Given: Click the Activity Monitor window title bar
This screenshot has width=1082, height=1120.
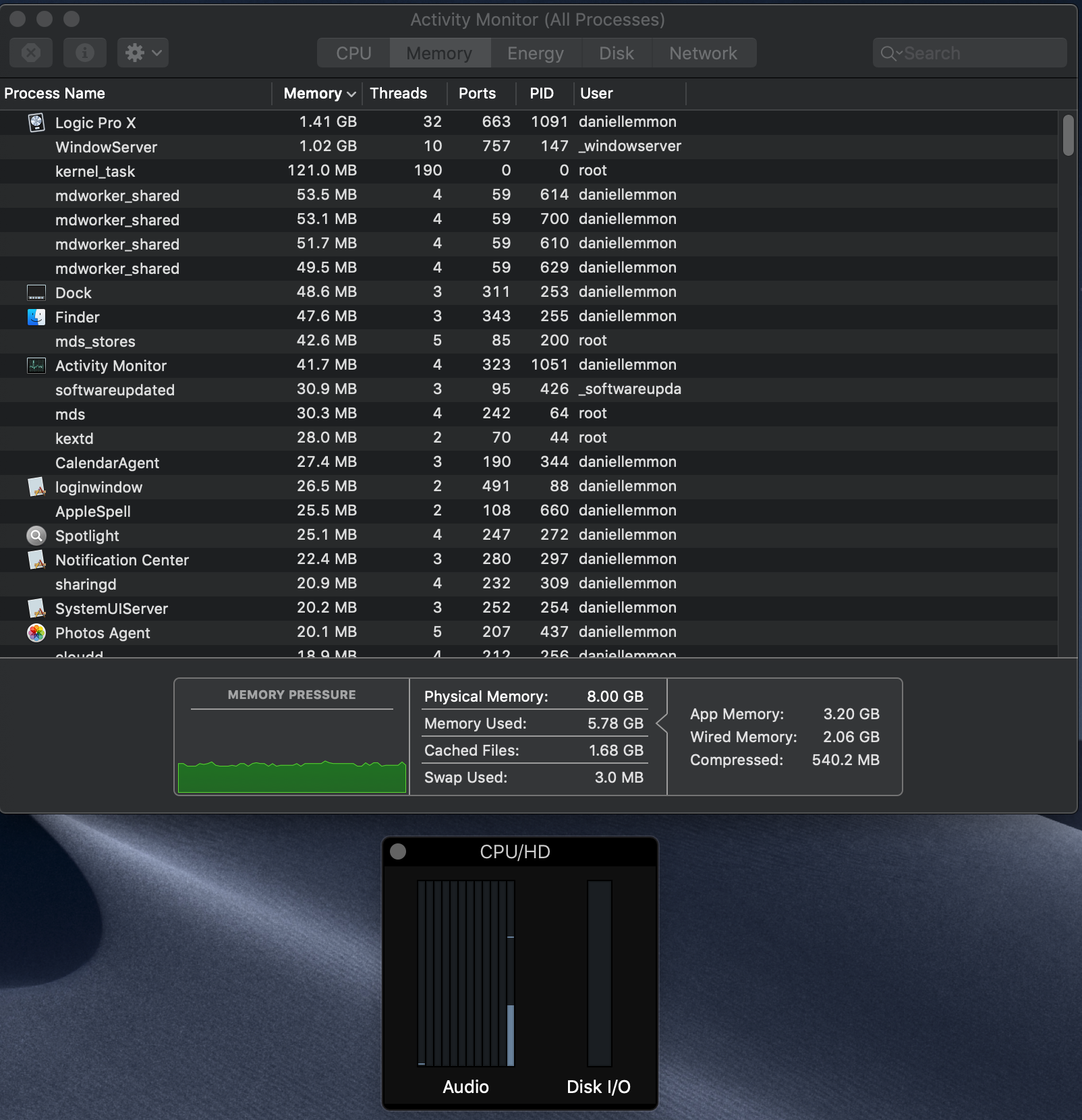Looking at the screenshot, I should [x=538, y=20].
